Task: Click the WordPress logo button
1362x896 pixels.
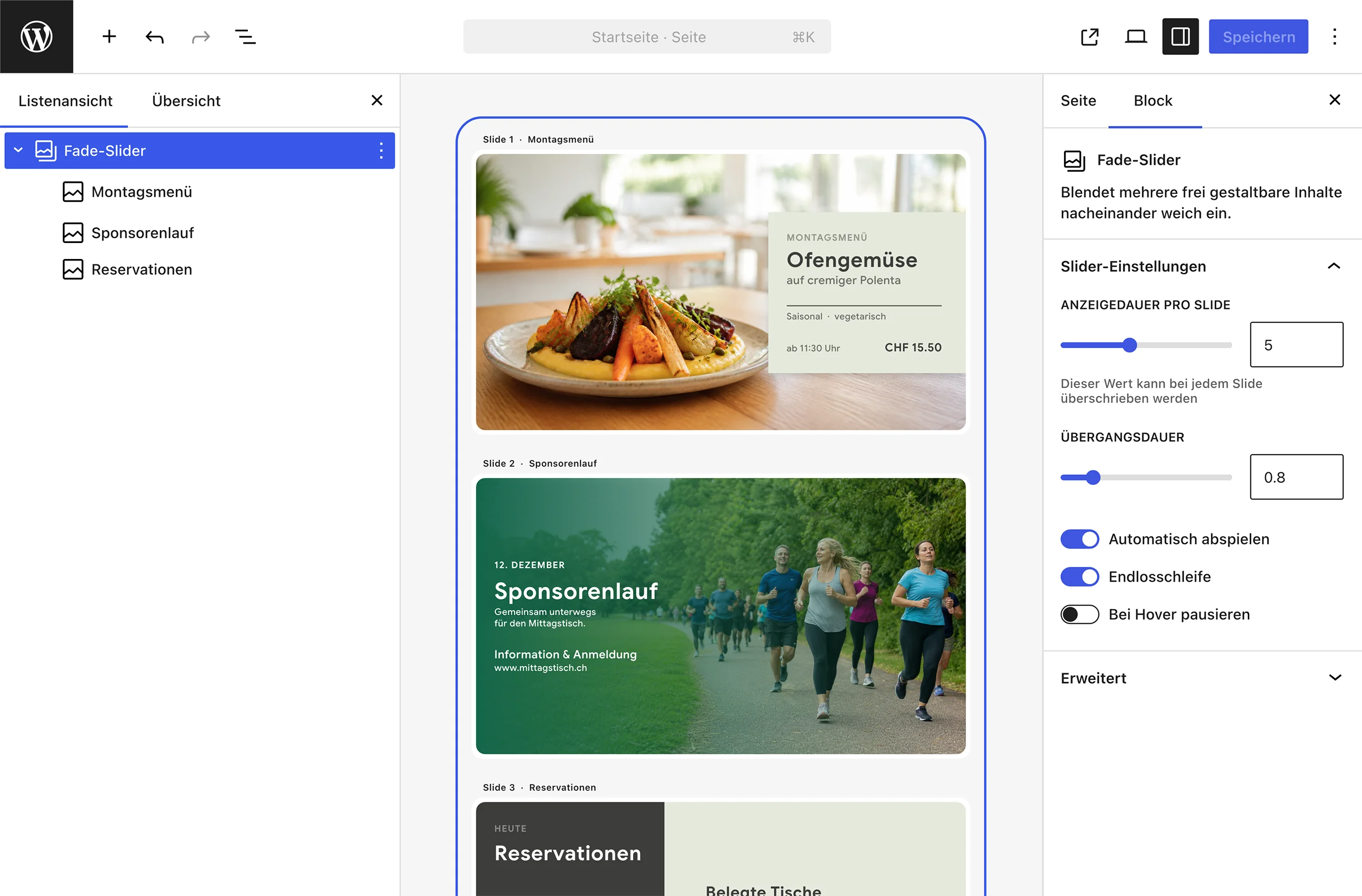Action: [x=37, y=37]
